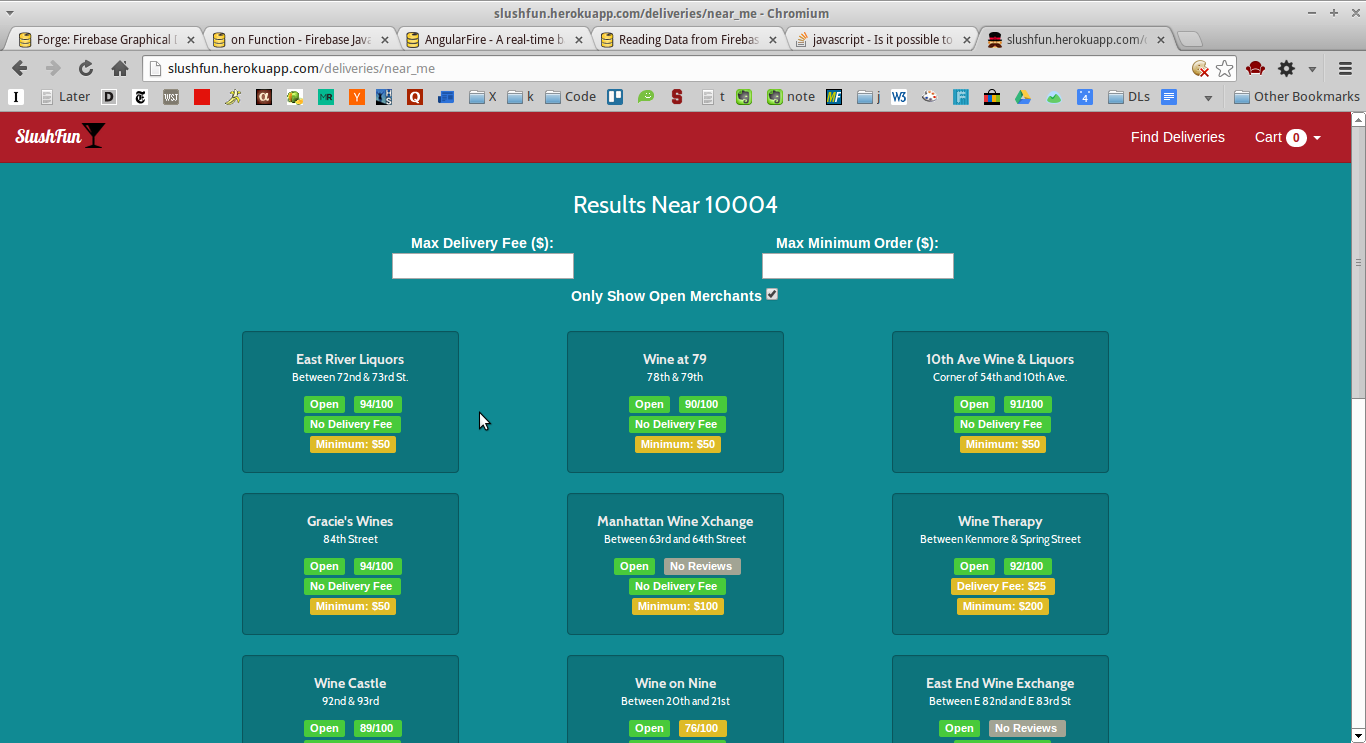
Task: Go to the browser home page icon
Action: pos(120,68)
